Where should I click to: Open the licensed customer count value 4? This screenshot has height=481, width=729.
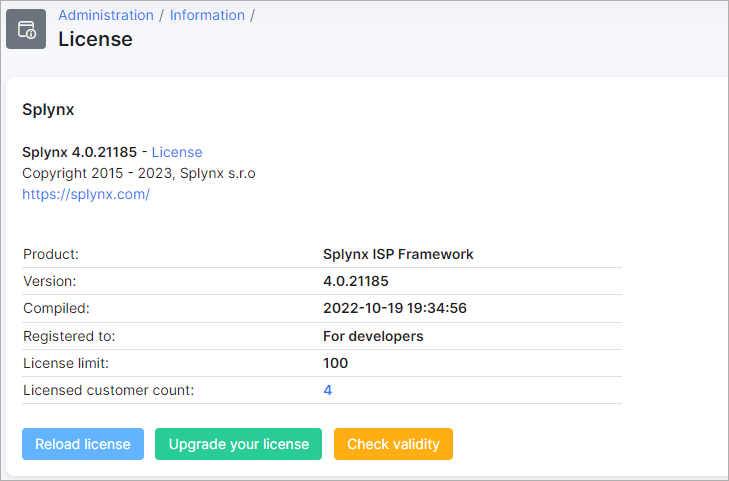(328, 390)
